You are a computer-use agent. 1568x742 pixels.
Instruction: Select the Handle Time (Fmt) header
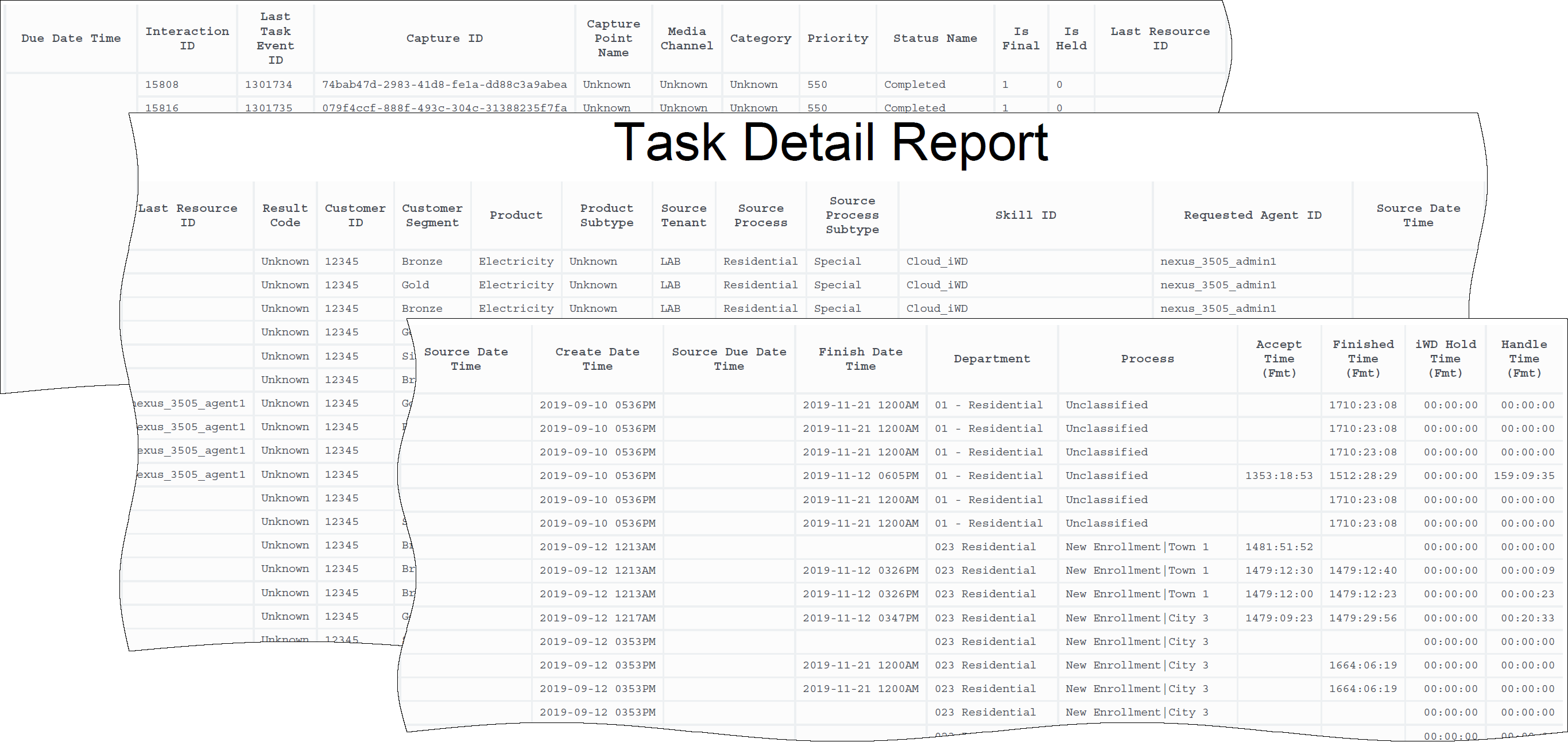coord(1524,359)
